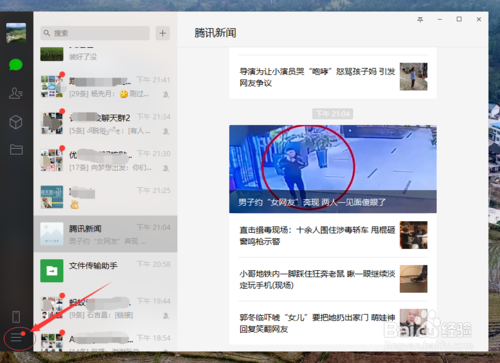Open the Contacts tab icon
Image resolution: width=500 pixels, height=363 pixels.
(x=16, y=93)
